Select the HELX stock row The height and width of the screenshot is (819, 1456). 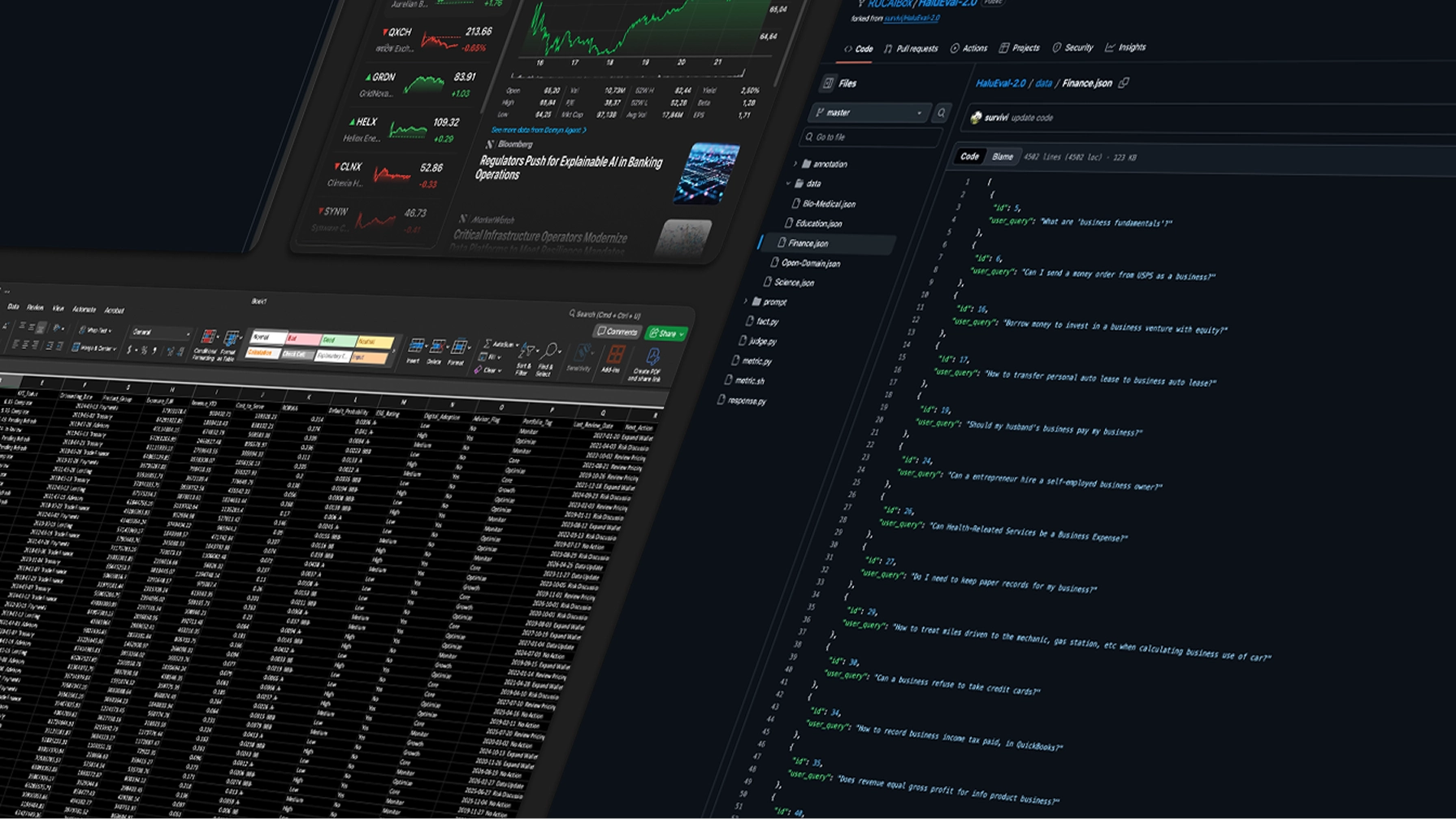click(x=402, y=129)
